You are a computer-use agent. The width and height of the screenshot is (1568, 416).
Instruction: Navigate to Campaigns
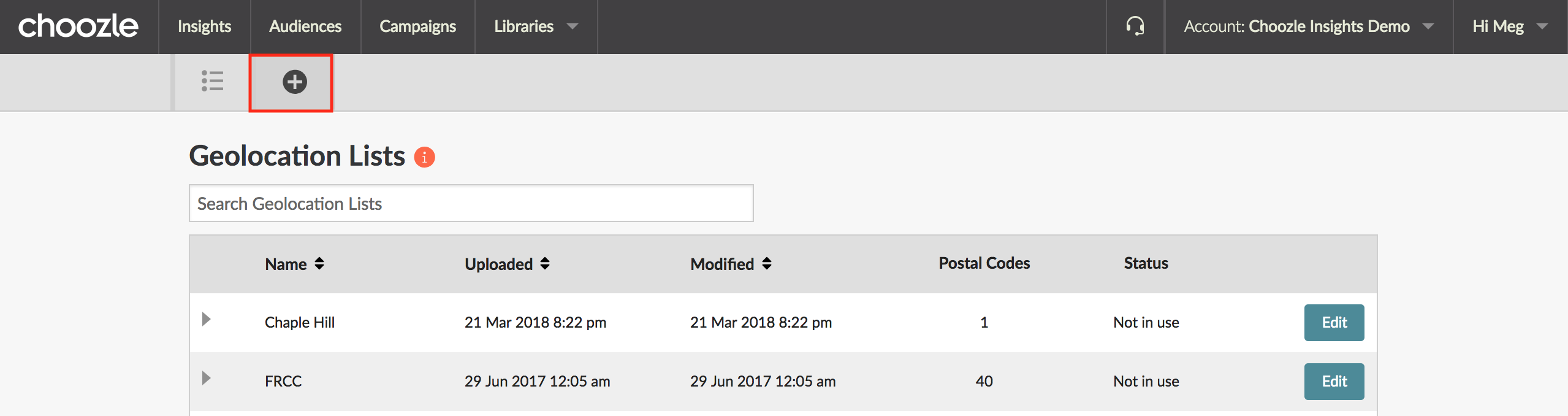click(x=417, y=26)
